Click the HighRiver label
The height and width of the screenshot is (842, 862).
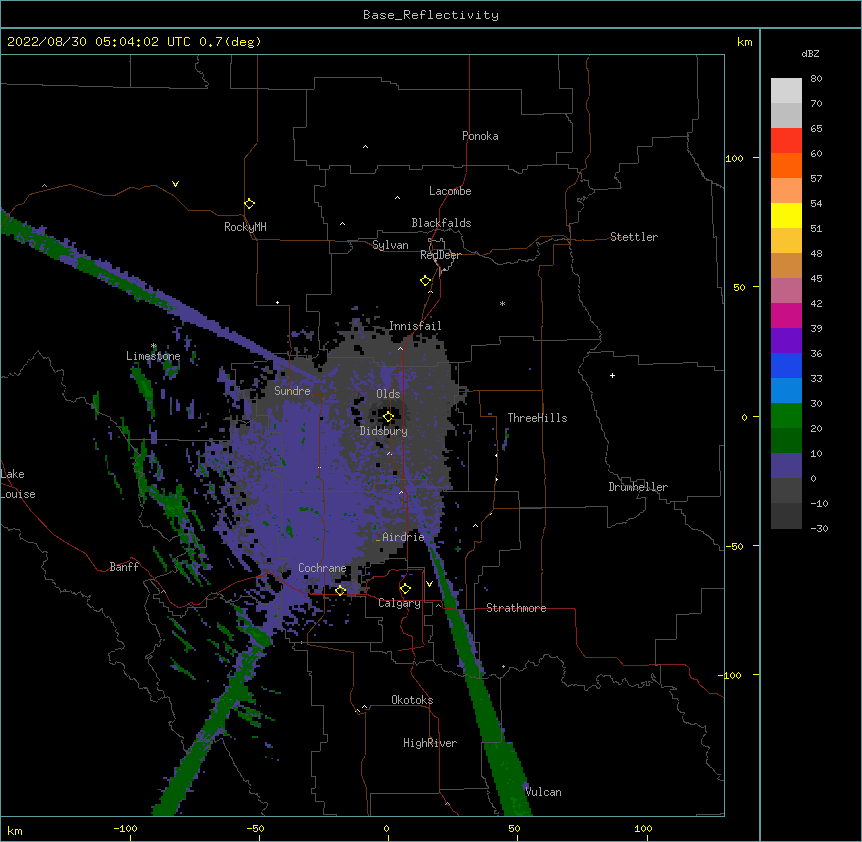tap(430, 743)
